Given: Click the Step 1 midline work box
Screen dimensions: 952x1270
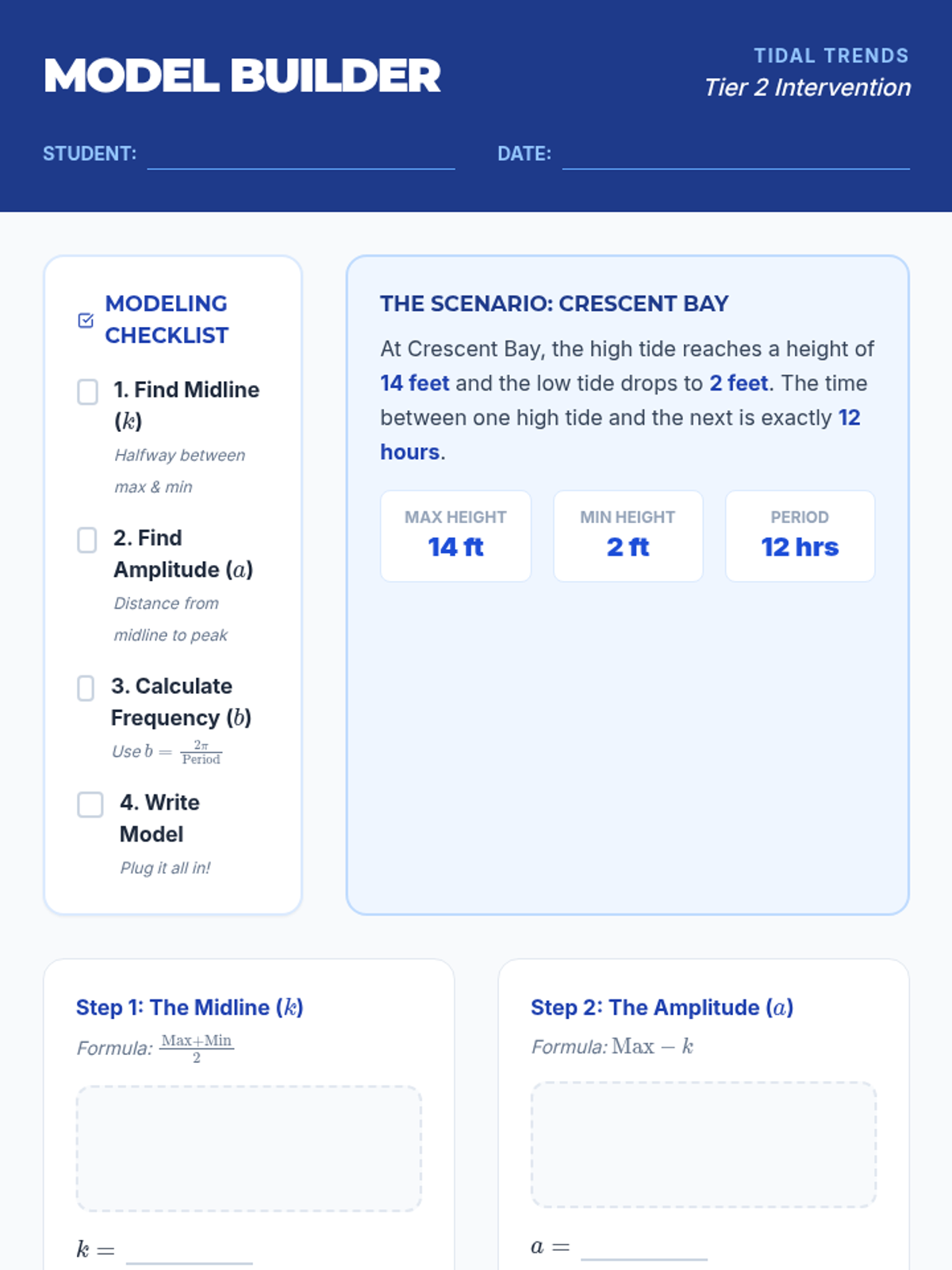Looking at the screenshot, I should (x=248, y=1148).
